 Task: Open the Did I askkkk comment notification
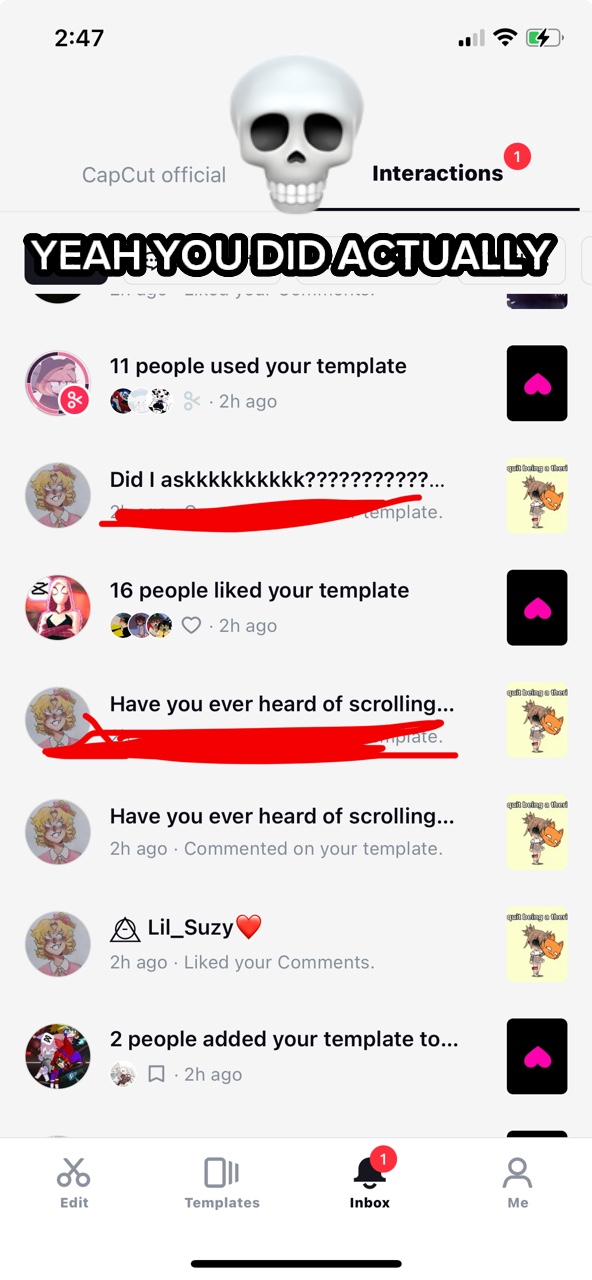click(296, 494)
